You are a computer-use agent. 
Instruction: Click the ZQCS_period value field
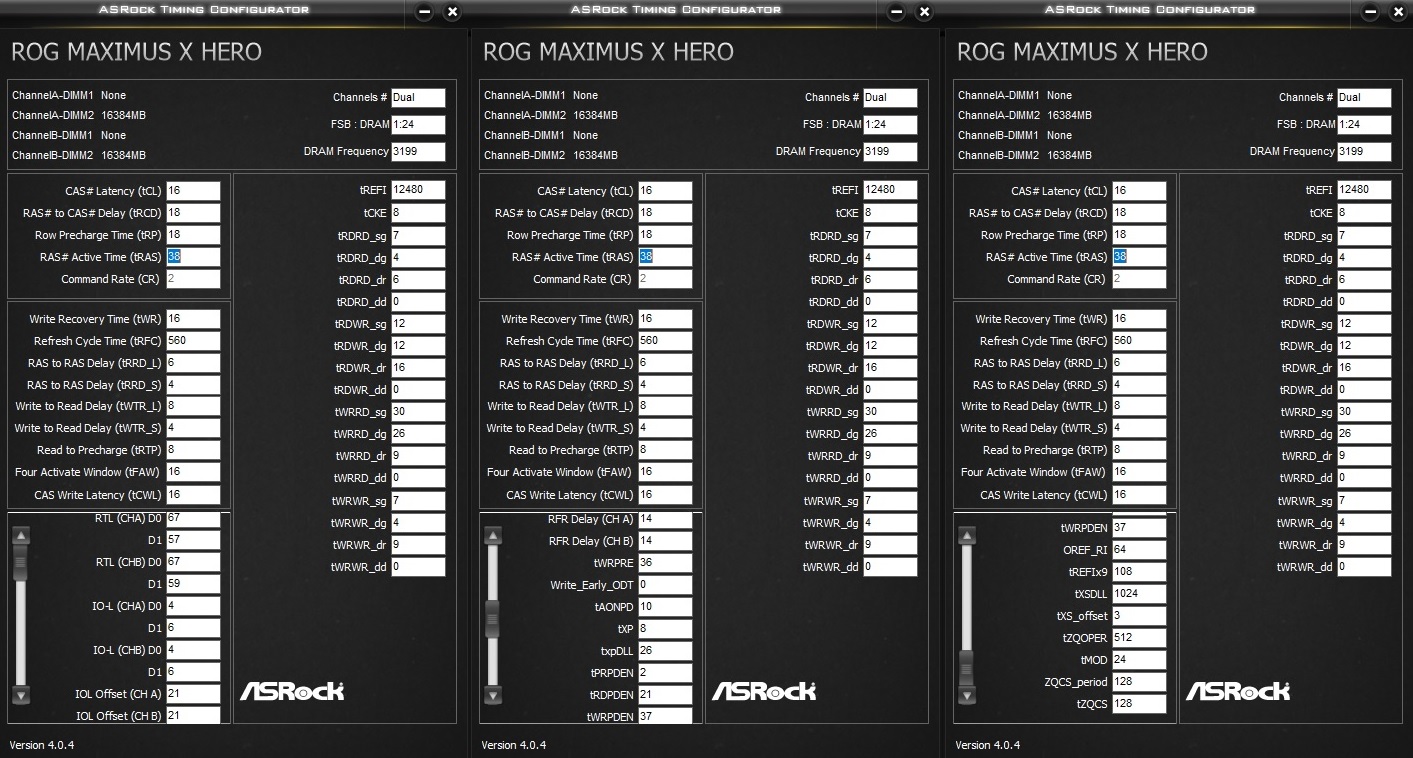coord(1139,682)
